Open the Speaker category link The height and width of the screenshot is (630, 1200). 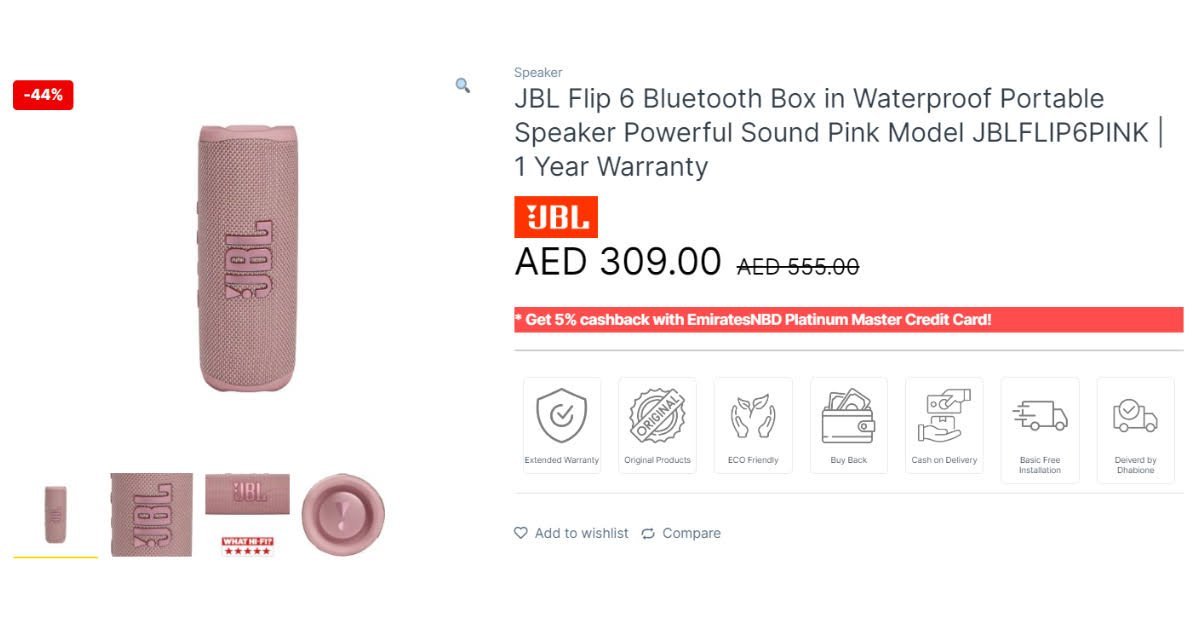click(x=538, y=72)
